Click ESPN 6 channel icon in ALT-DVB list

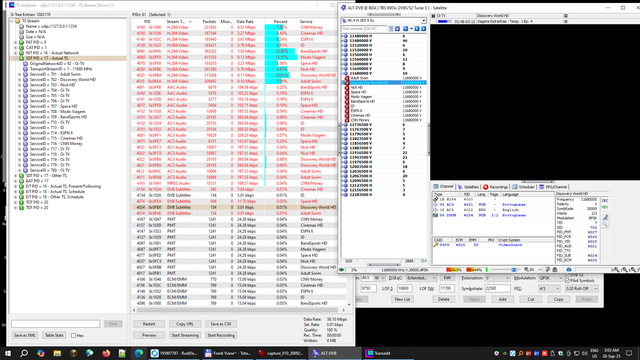[347, 111]
